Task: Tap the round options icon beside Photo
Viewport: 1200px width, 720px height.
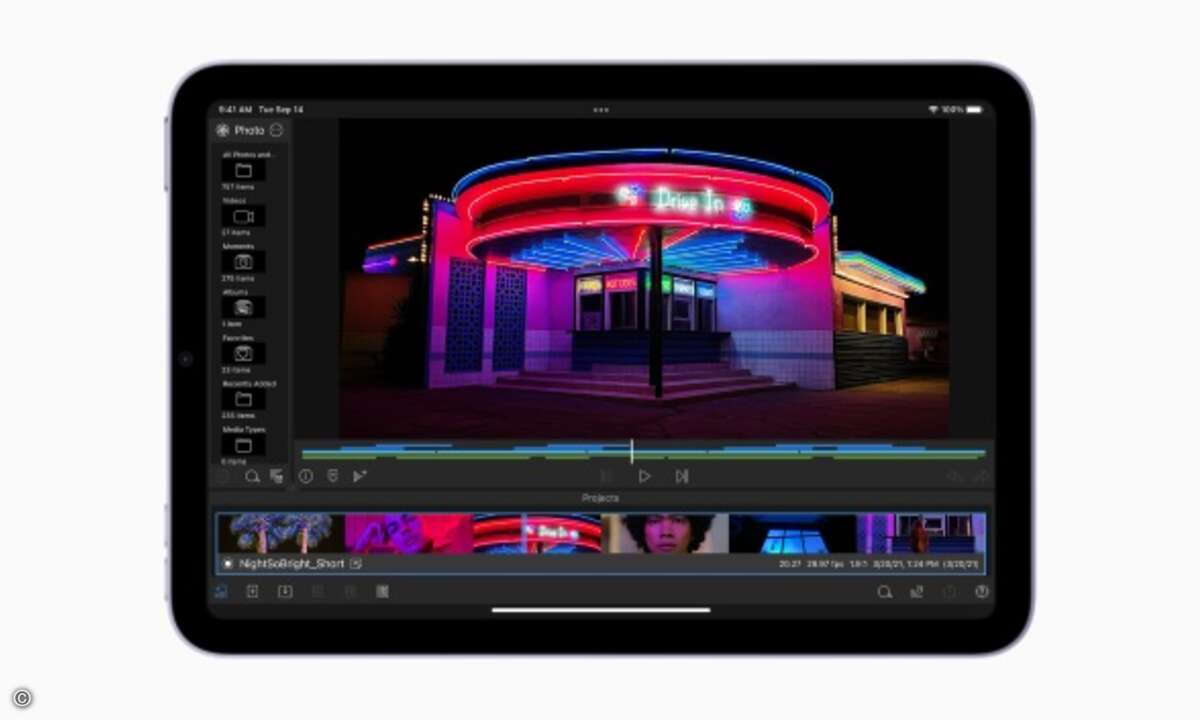Action: (x=277, y=130)
